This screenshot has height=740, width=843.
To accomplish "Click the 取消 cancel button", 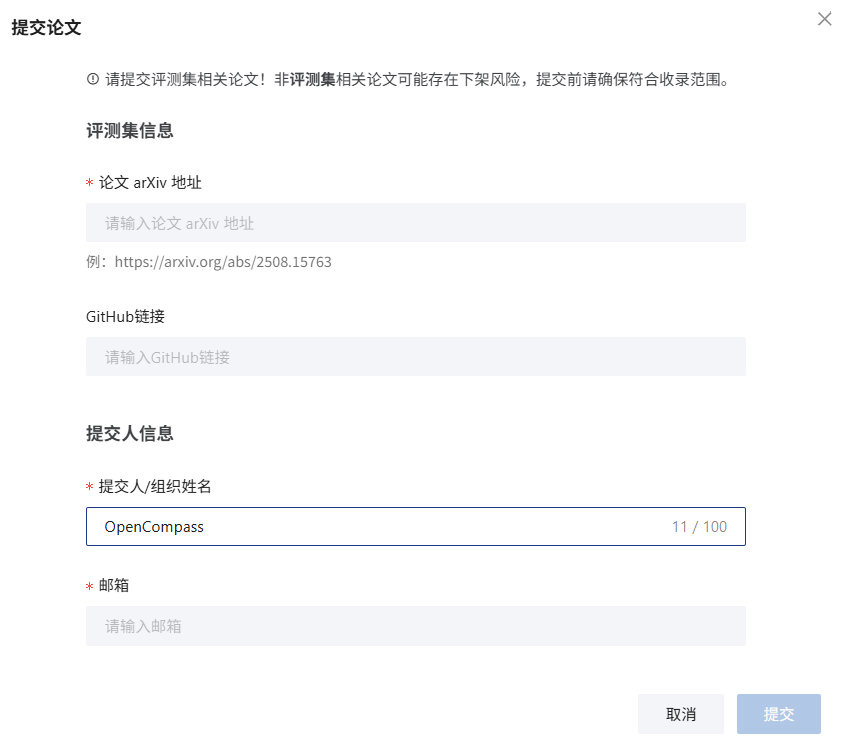I will (680, 713).
